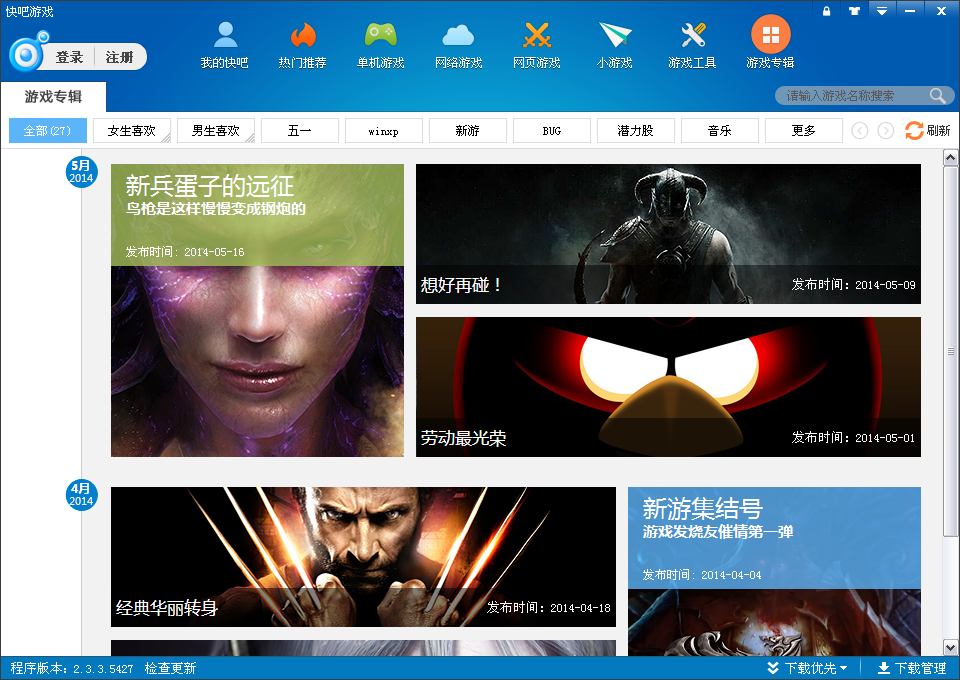
Task: Open 我的快吧 profile icon
Action: 225,35
